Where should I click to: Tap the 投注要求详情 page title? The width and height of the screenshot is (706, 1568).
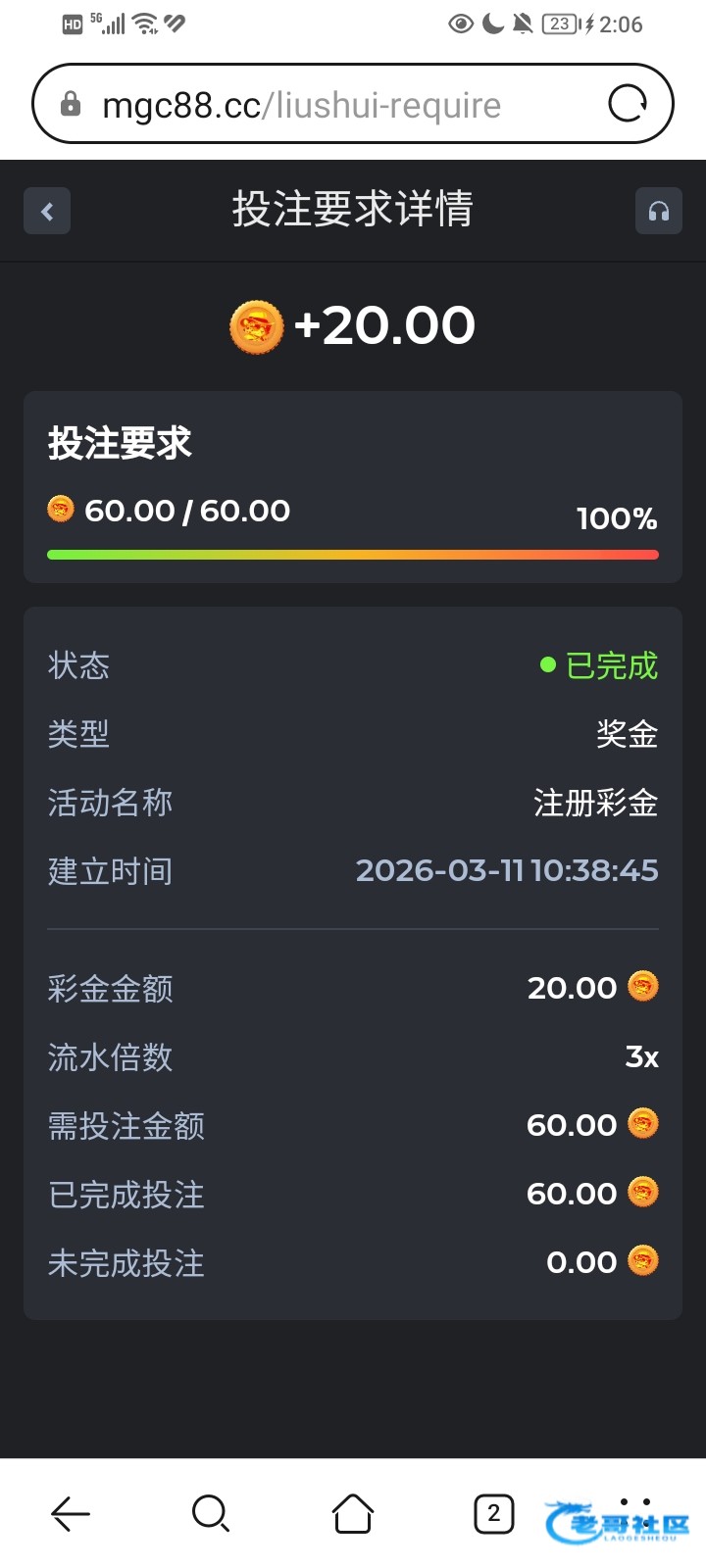353,210
